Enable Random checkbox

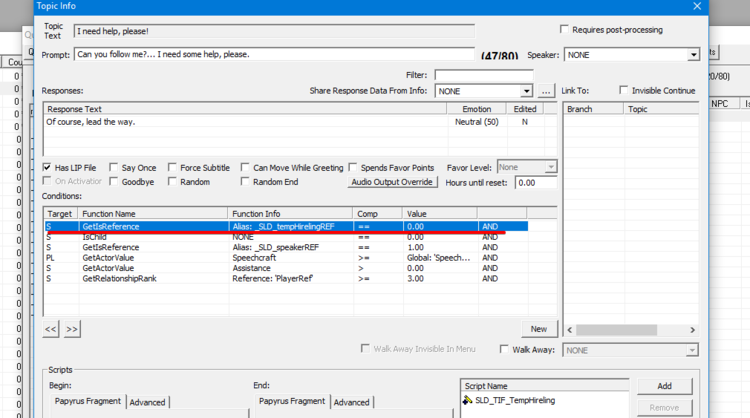click(172, 181)
